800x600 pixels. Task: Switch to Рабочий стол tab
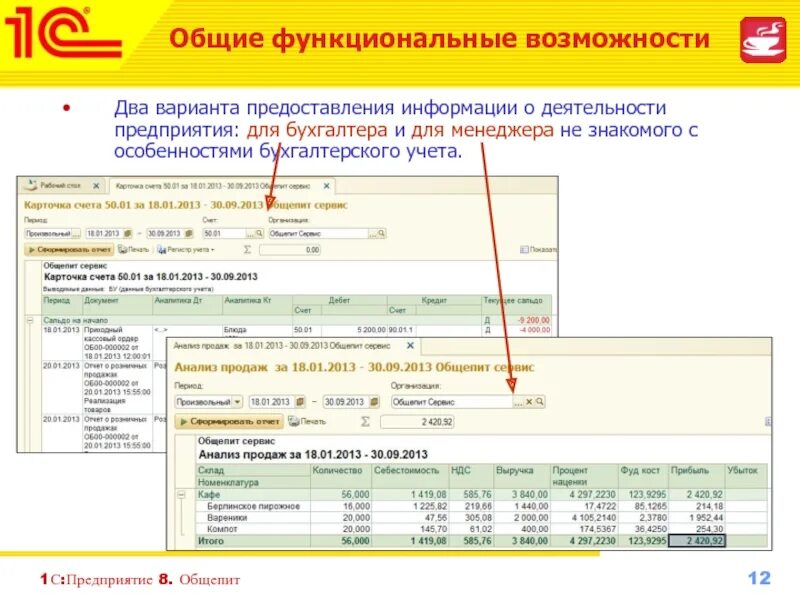point(60,185)
